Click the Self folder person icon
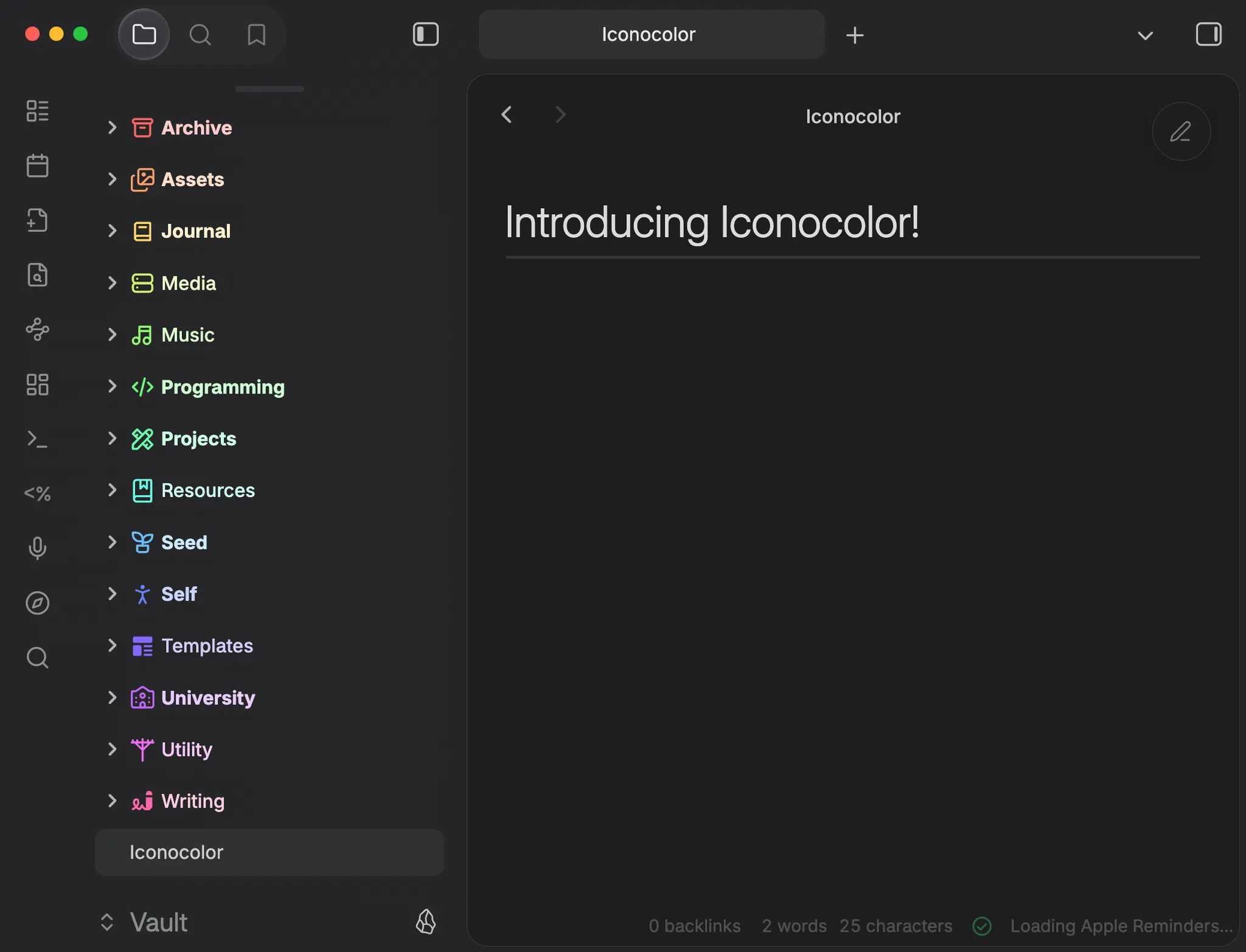The height and width of the screenshot is (952, 1246). tap(142, 594)
